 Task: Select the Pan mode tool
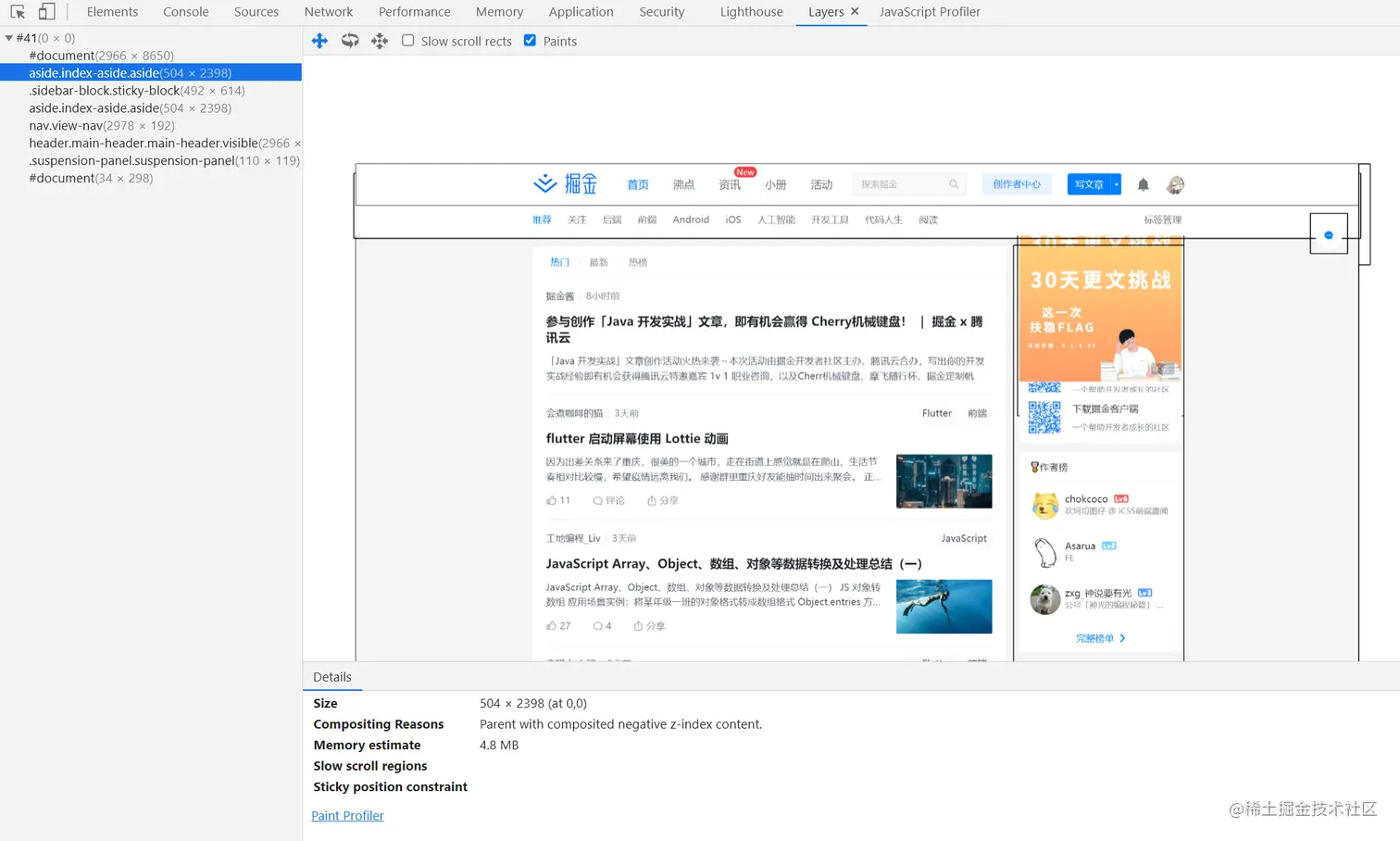[319, 41]
